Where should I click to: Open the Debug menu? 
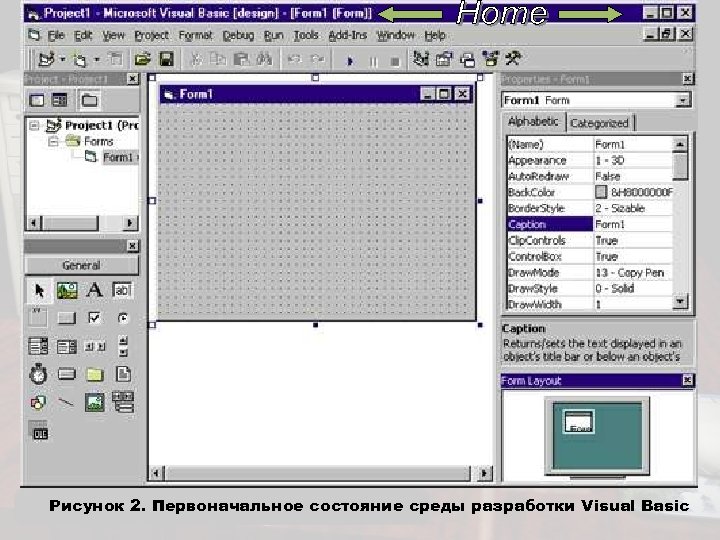pos(238,35)
